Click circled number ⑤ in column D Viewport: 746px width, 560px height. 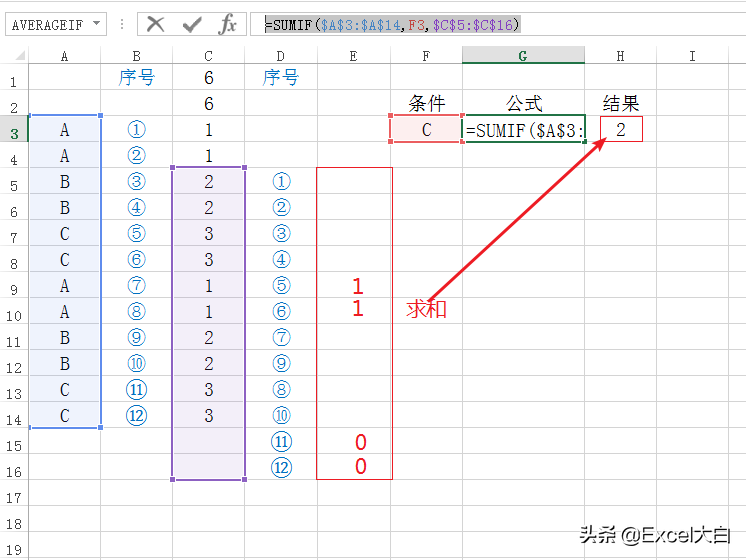[281, 285]
